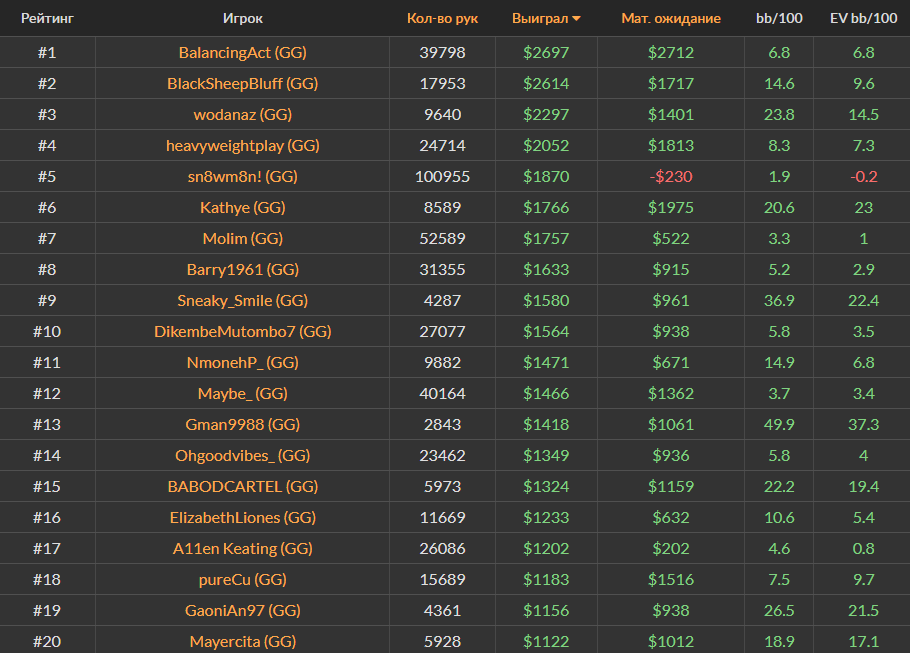Screen dimensions: 910x653
Task: Sort by Мат. ожидание column header
Action: coord(670,18)
